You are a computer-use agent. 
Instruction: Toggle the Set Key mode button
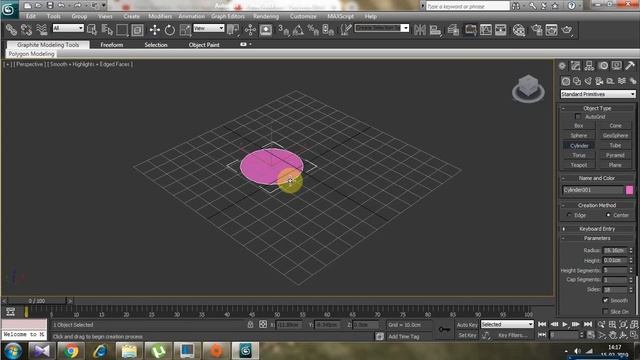tap(467, 335)
